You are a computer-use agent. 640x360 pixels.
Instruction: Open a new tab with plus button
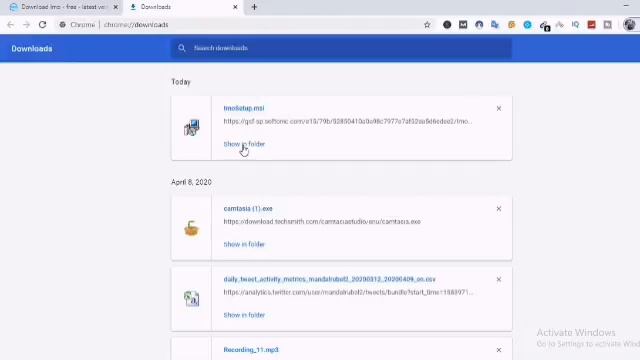(x=254, y=7)
